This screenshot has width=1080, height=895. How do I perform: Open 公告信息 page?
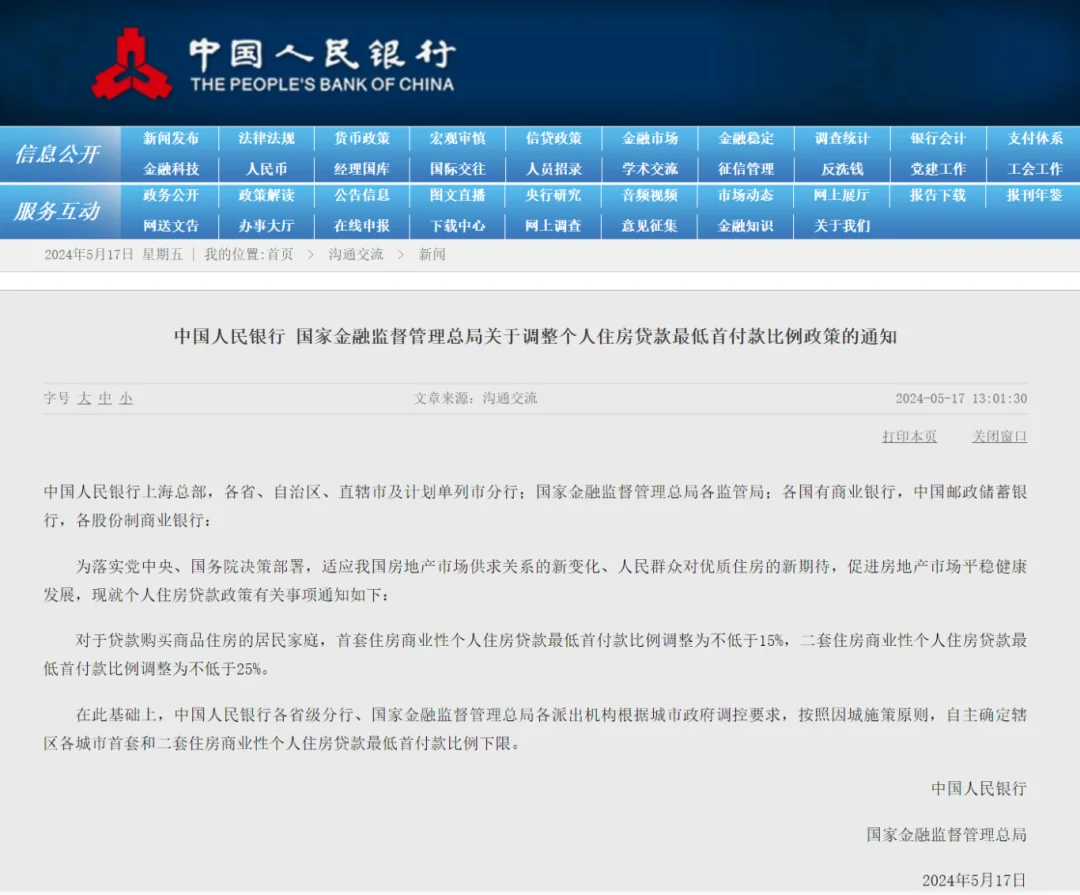pyautogui.click(x=362, y=196)
